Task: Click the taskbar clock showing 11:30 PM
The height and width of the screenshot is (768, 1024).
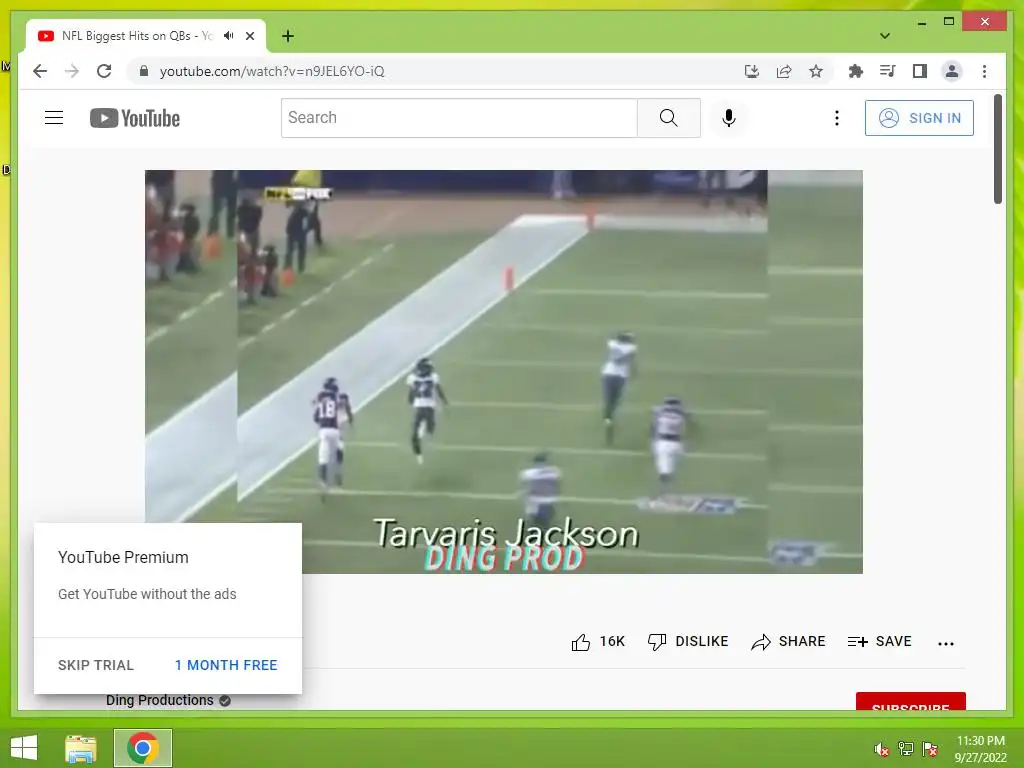Action: [x=980, y=749]
